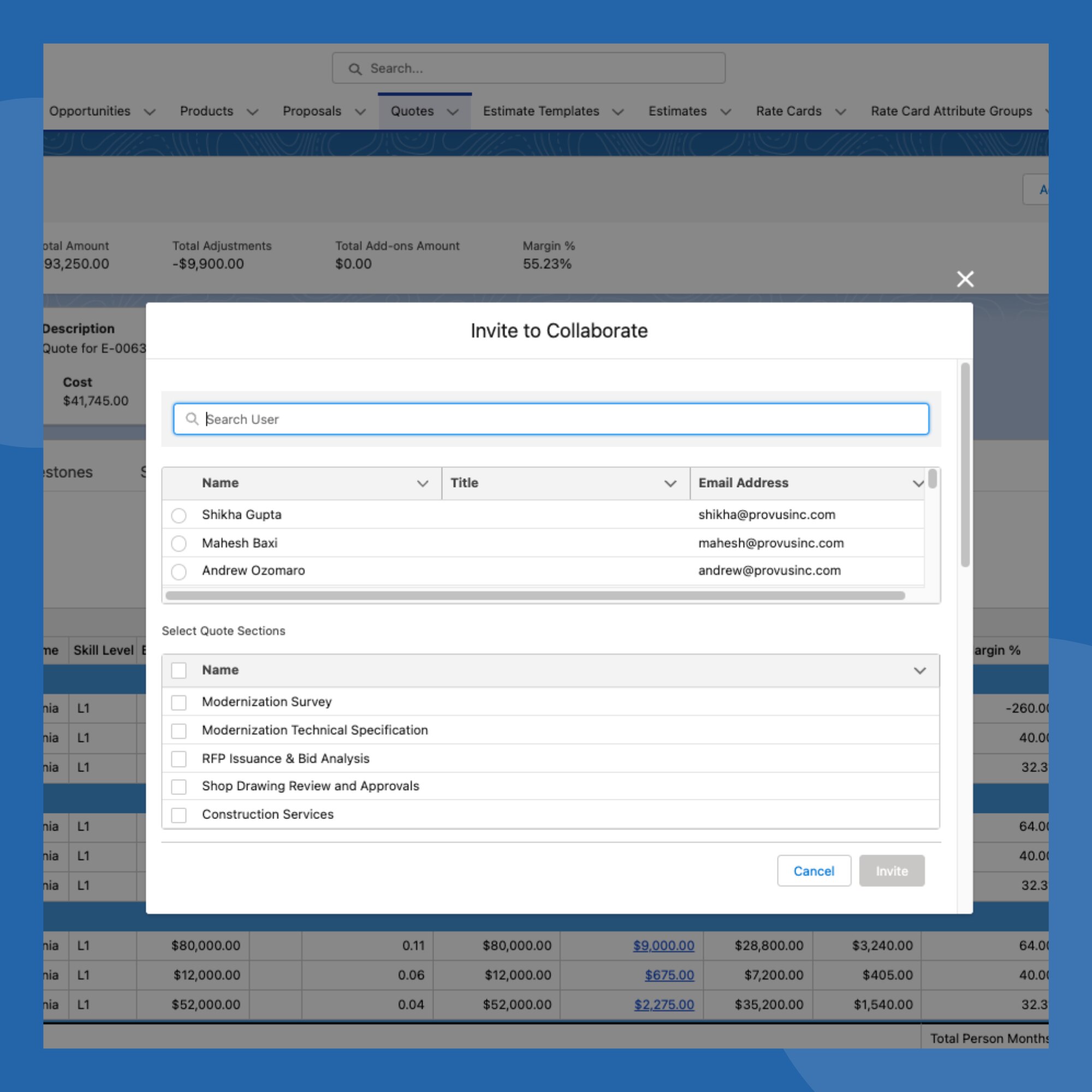Close the Invite to Collaborate dialog with X
Screen dimensions: 1092x1092
coord(965,278)
